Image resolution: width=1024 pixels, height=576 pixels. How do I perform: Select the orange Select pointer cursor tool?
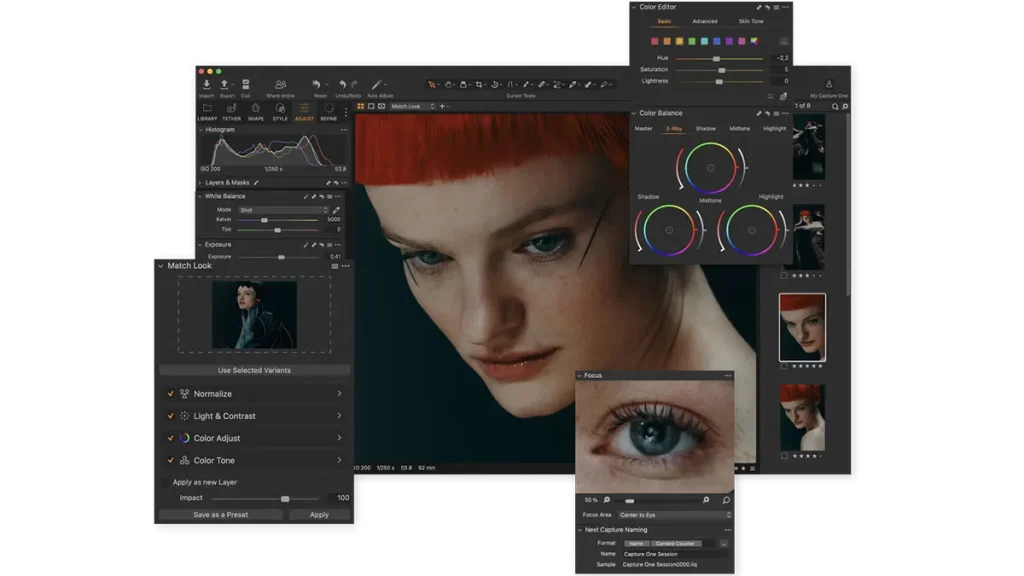pyautogui.click(x=431, y=84)
